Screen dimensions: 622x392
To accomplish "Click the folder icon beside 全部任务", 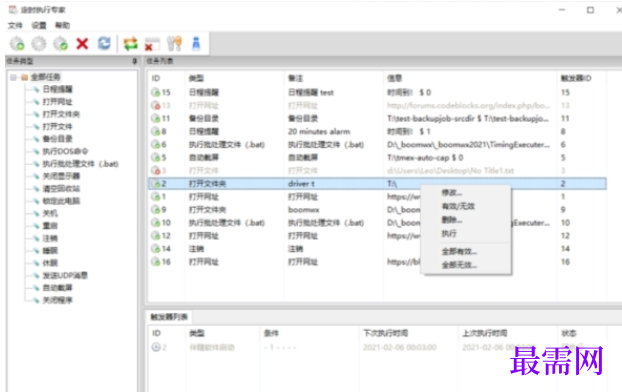I will 25,77.
